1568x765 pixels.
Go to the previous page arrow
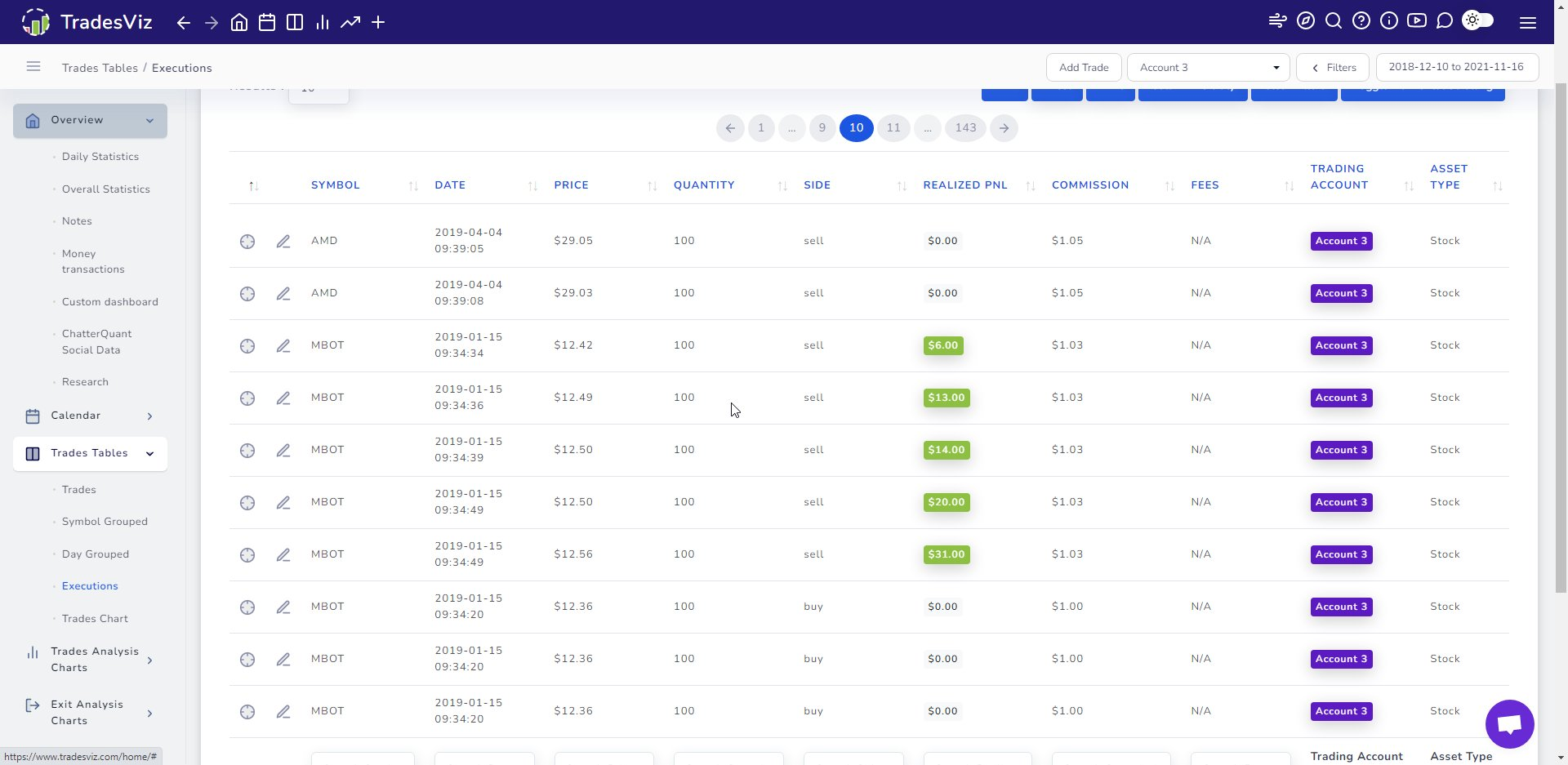click(x=730, y=128)
